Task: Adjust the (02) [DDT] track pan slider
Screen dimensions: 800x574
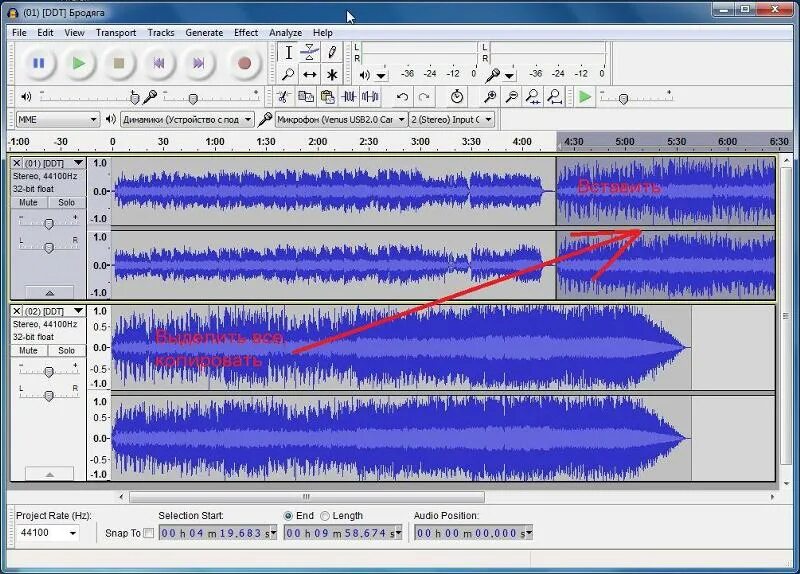Action: coord(48,395)
